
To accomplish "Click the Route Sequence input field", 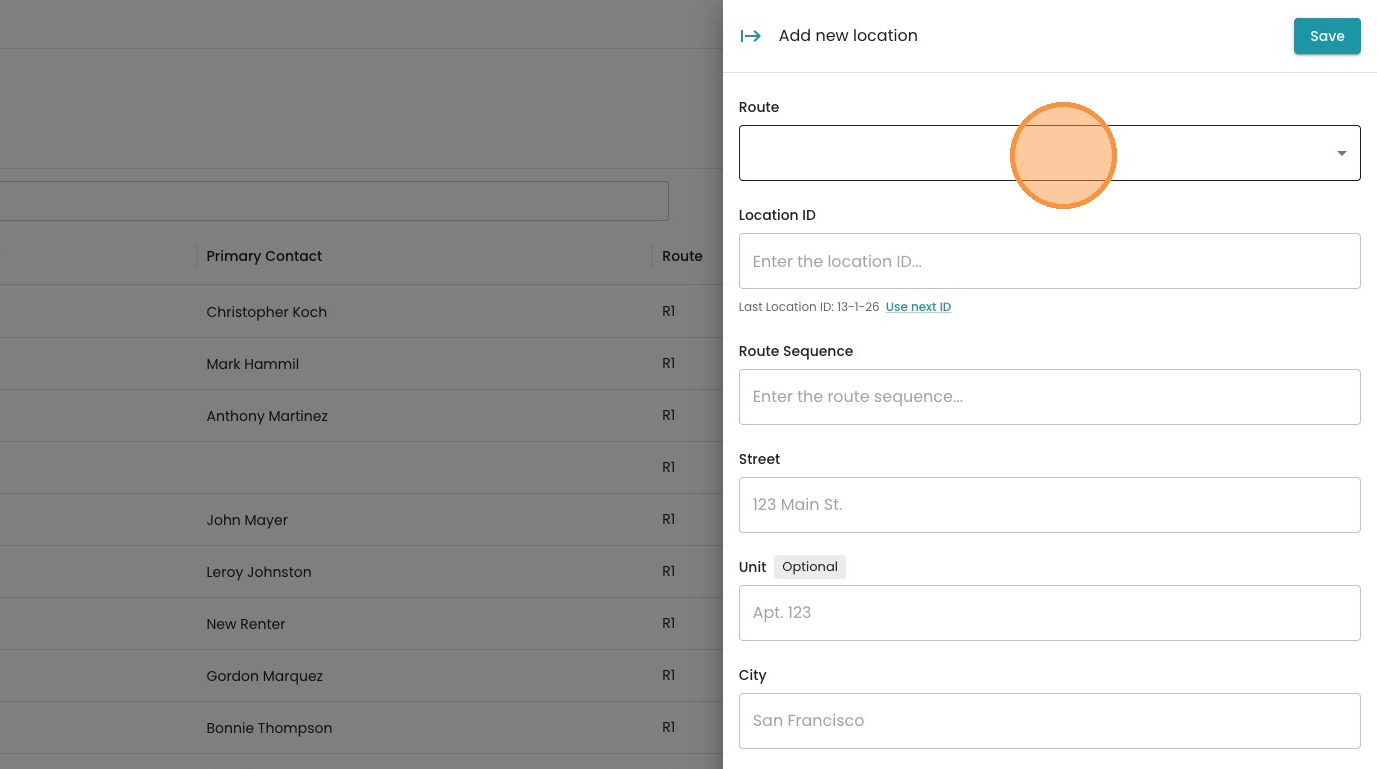I will tap(1049, 397).
